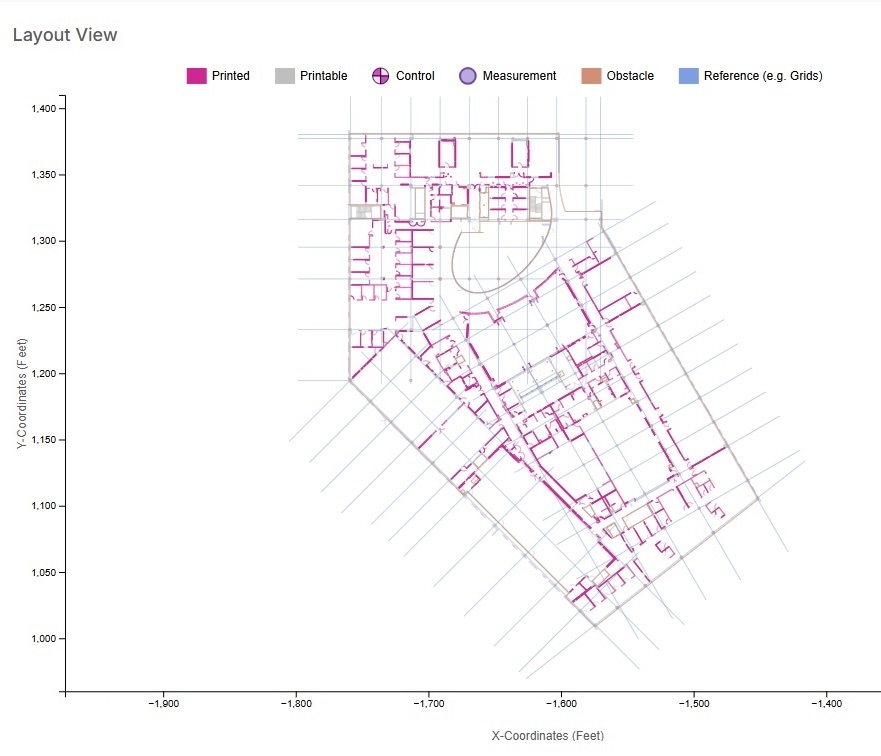
Task: Click the Obstacle orange legend swatch
Action: click(x=591, y=76)
